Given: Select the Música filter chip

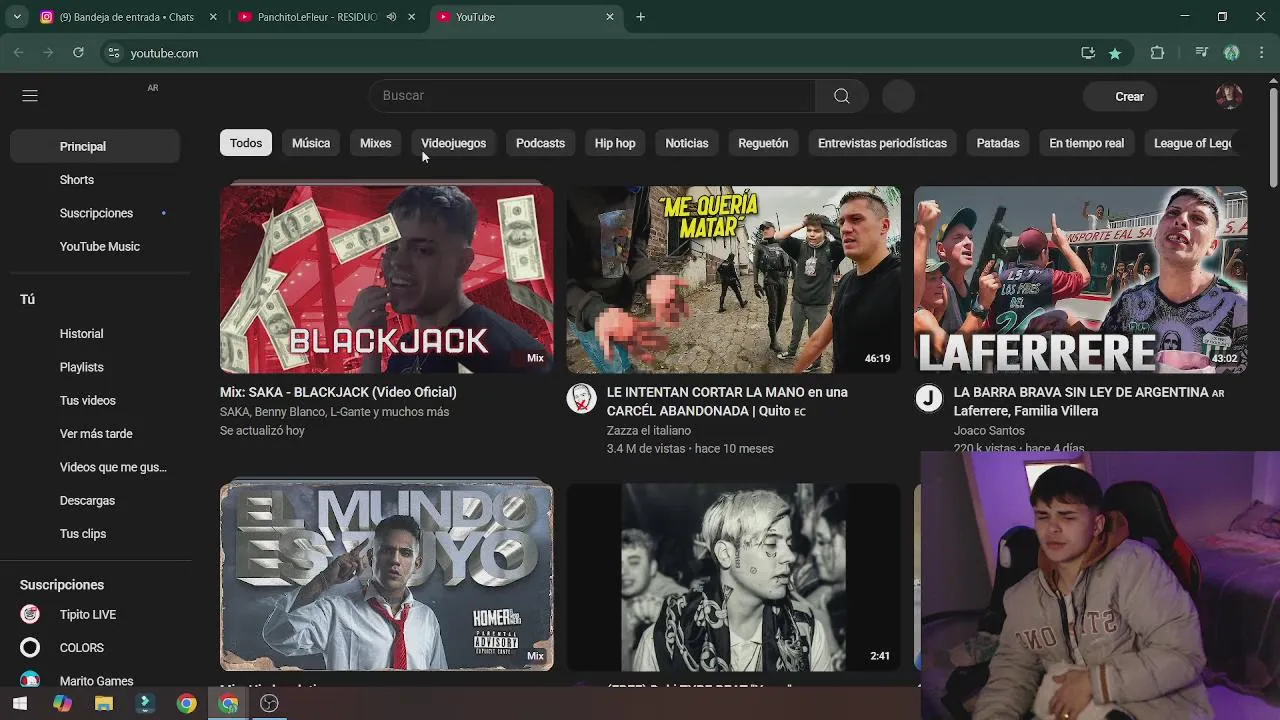Looking at the screenshot, I should click(311, 143).
